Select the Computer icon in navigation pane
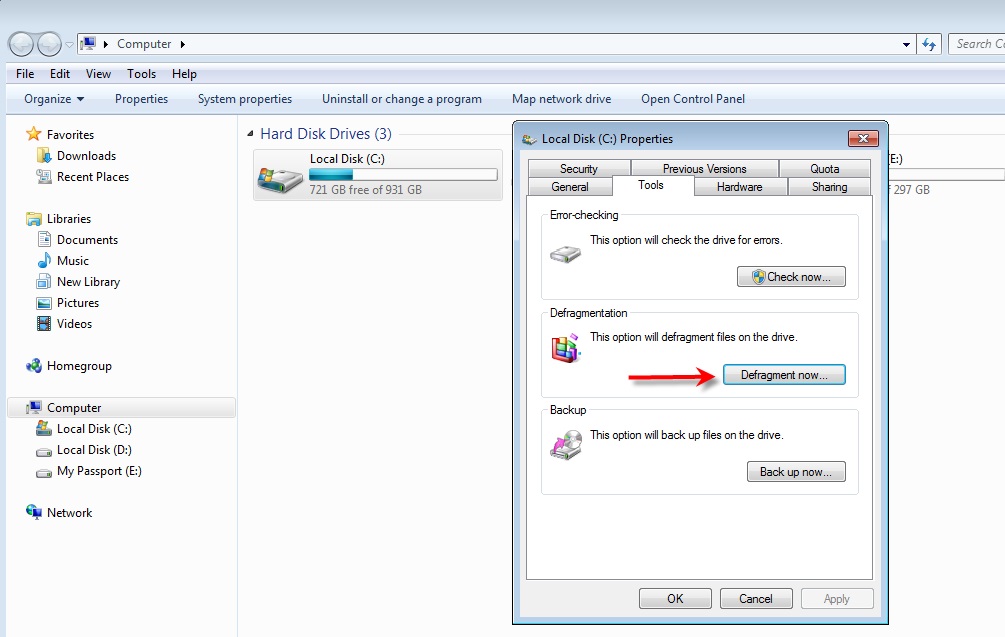1005x637 pixels. click(x=33, y=408)
